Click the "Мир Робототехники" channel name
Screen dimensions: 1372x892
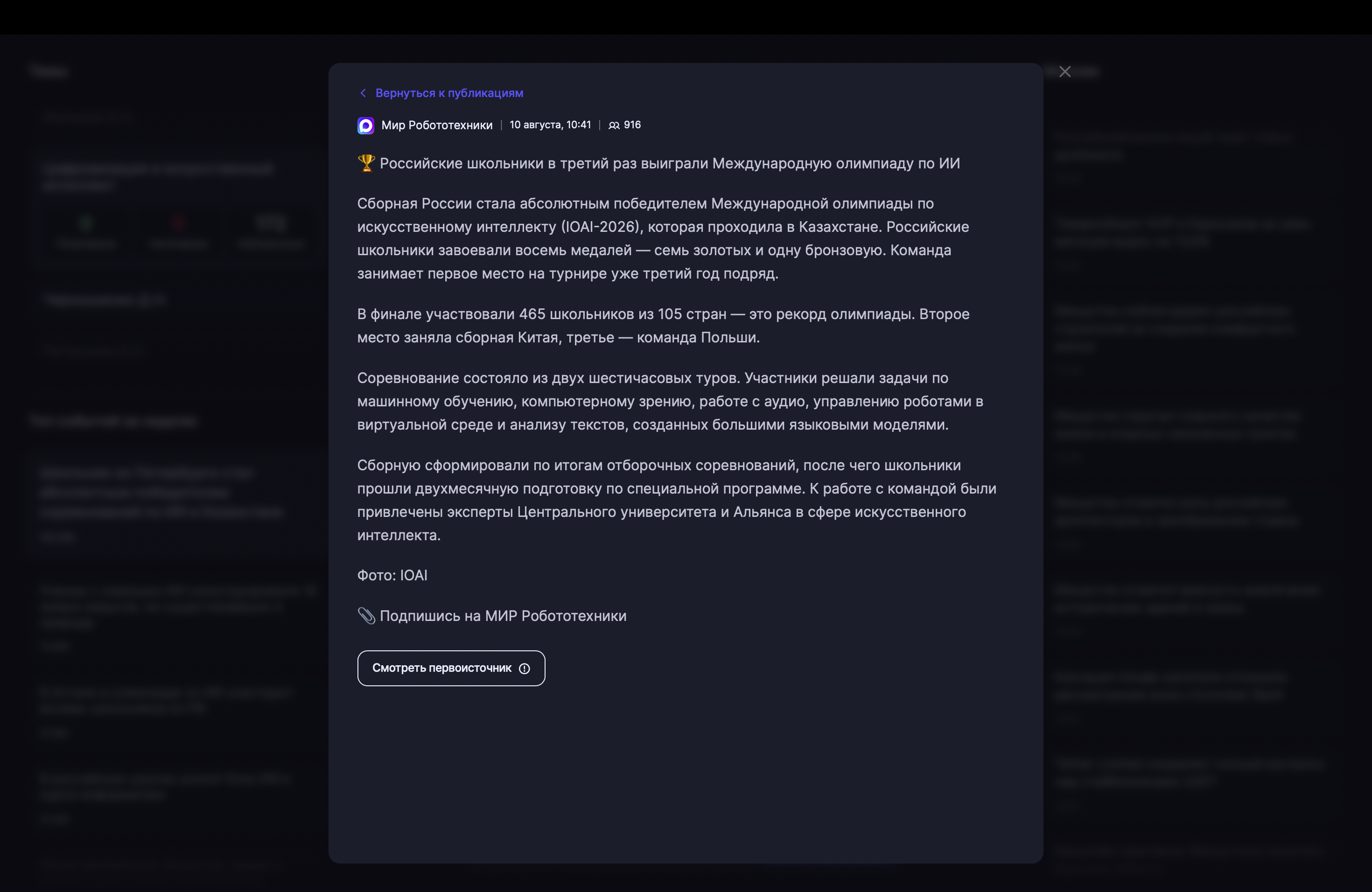click(x=436, y=125)
